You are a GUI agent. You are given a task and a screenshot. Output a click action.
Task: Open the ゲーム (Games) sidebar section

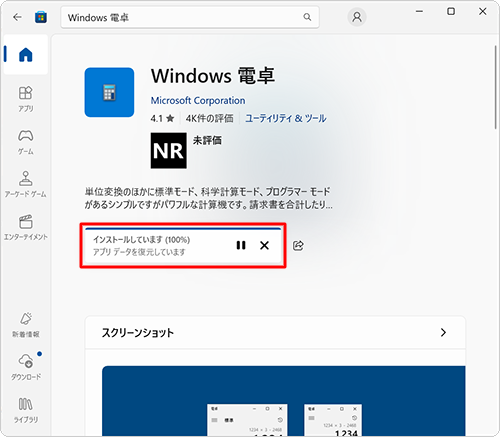[x=26, y=142]
